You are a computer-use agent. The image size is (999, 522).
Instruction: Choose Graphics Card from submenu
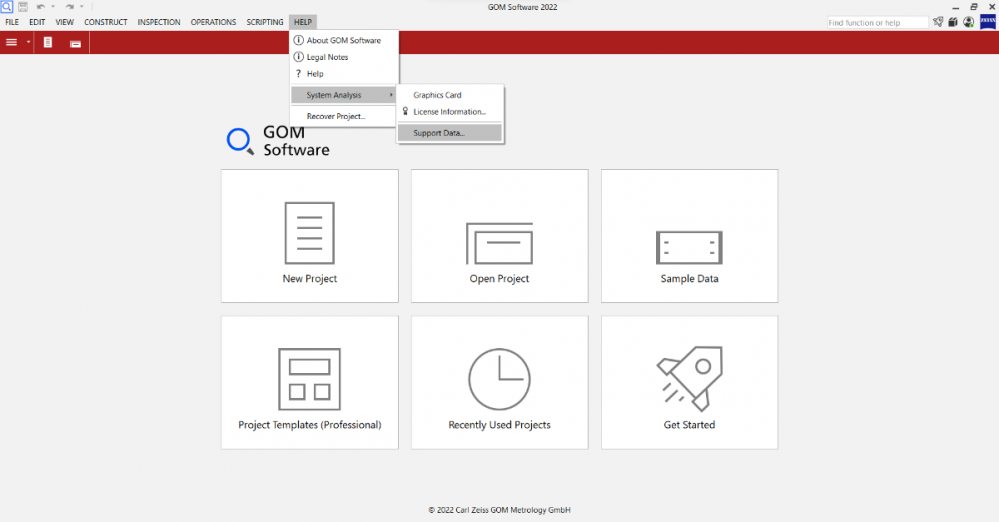[450, 95]
